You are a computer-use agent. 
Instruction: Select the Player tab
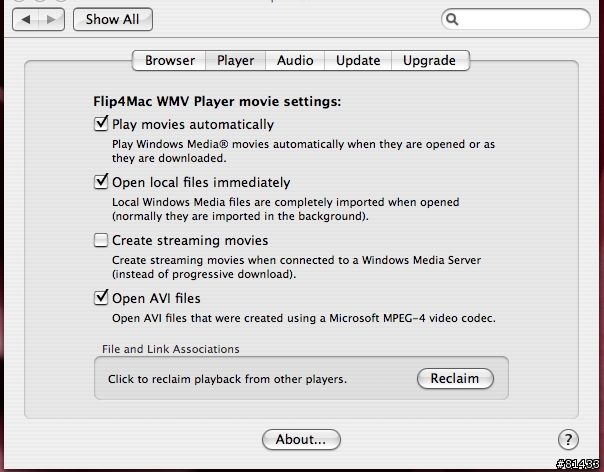[235, 60]
